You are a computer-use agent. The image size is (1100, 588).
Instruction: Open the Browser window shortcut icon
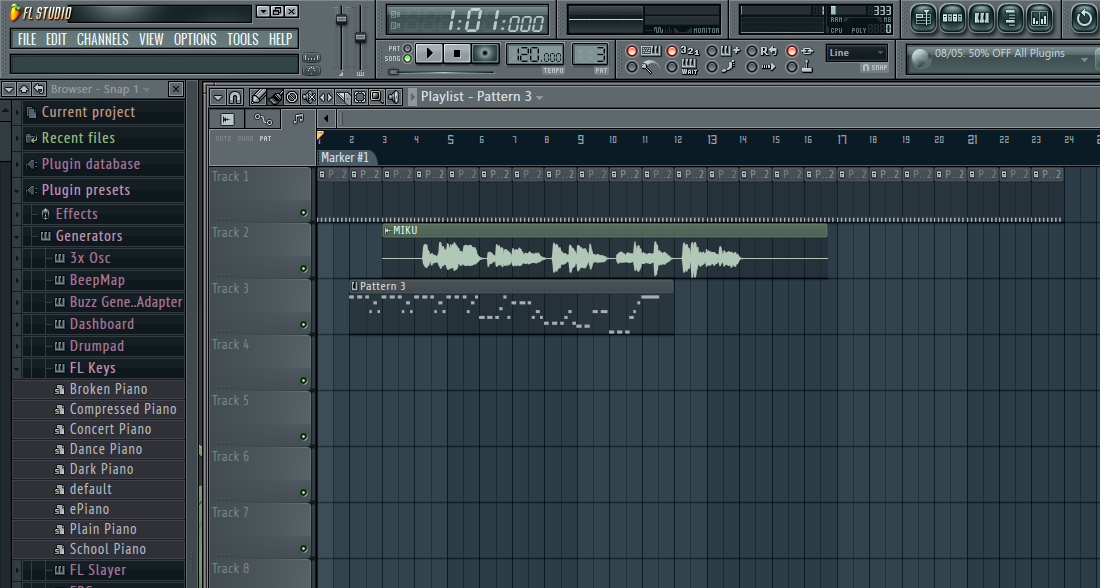click(1010, 19)
